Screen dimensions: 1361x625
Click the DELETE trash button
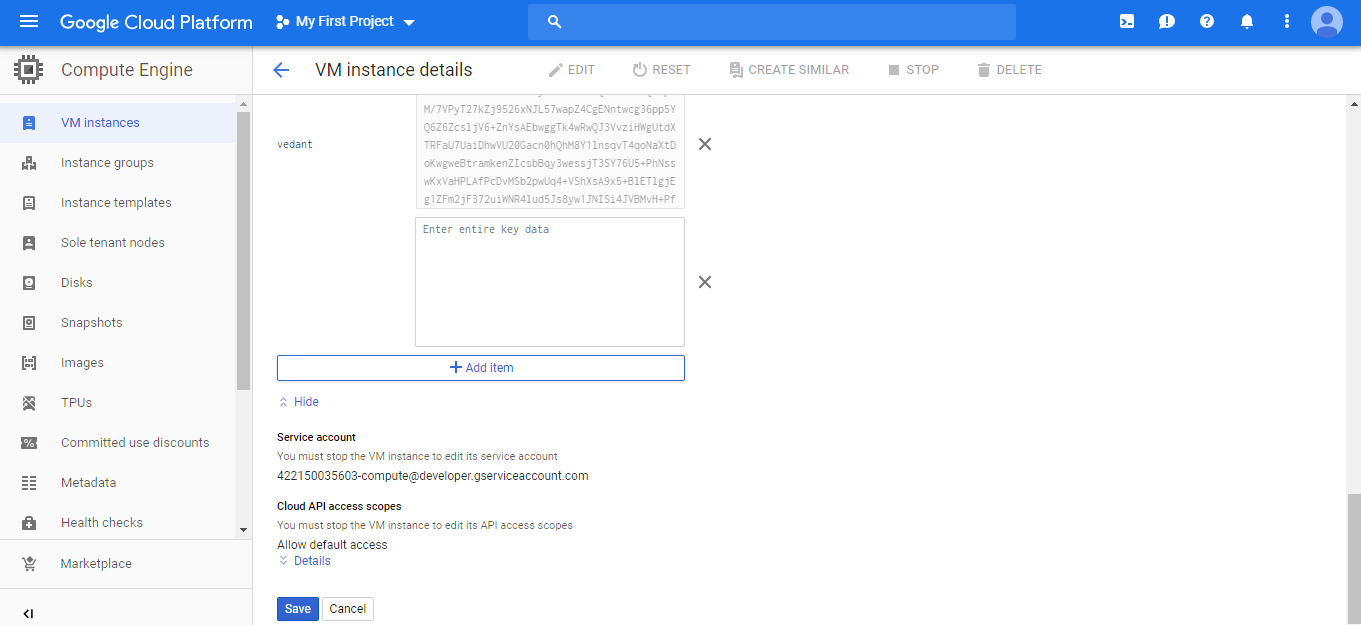pyautogui.click(x=1009, y=70)
